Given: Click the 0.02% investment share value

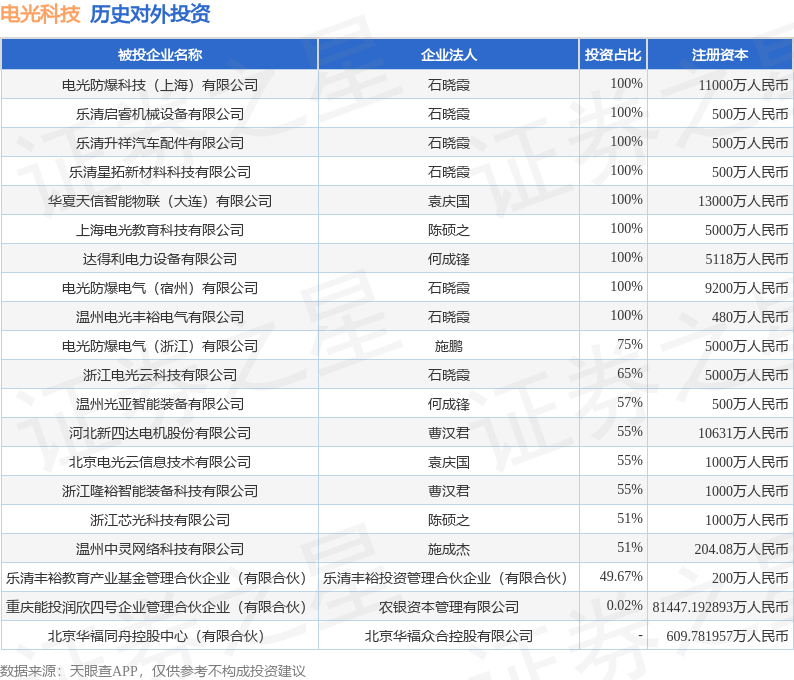Looking at the screenshot, I should [624, 605].
